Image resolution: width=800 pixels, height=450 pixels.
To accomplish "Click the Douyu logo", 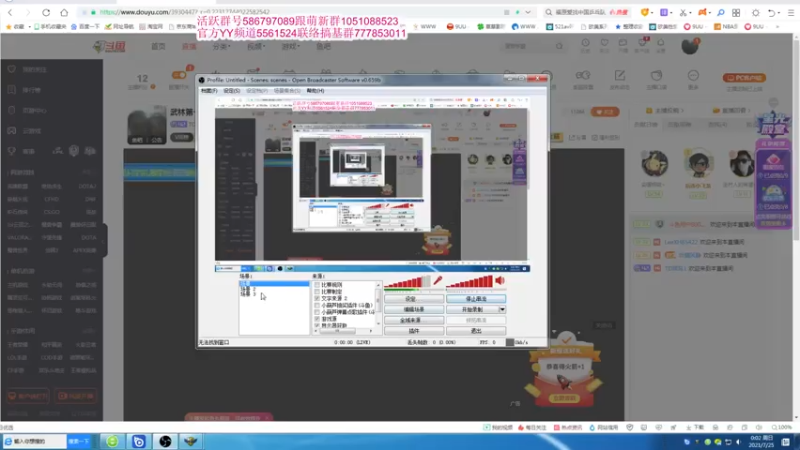I will tap(109, 46).
